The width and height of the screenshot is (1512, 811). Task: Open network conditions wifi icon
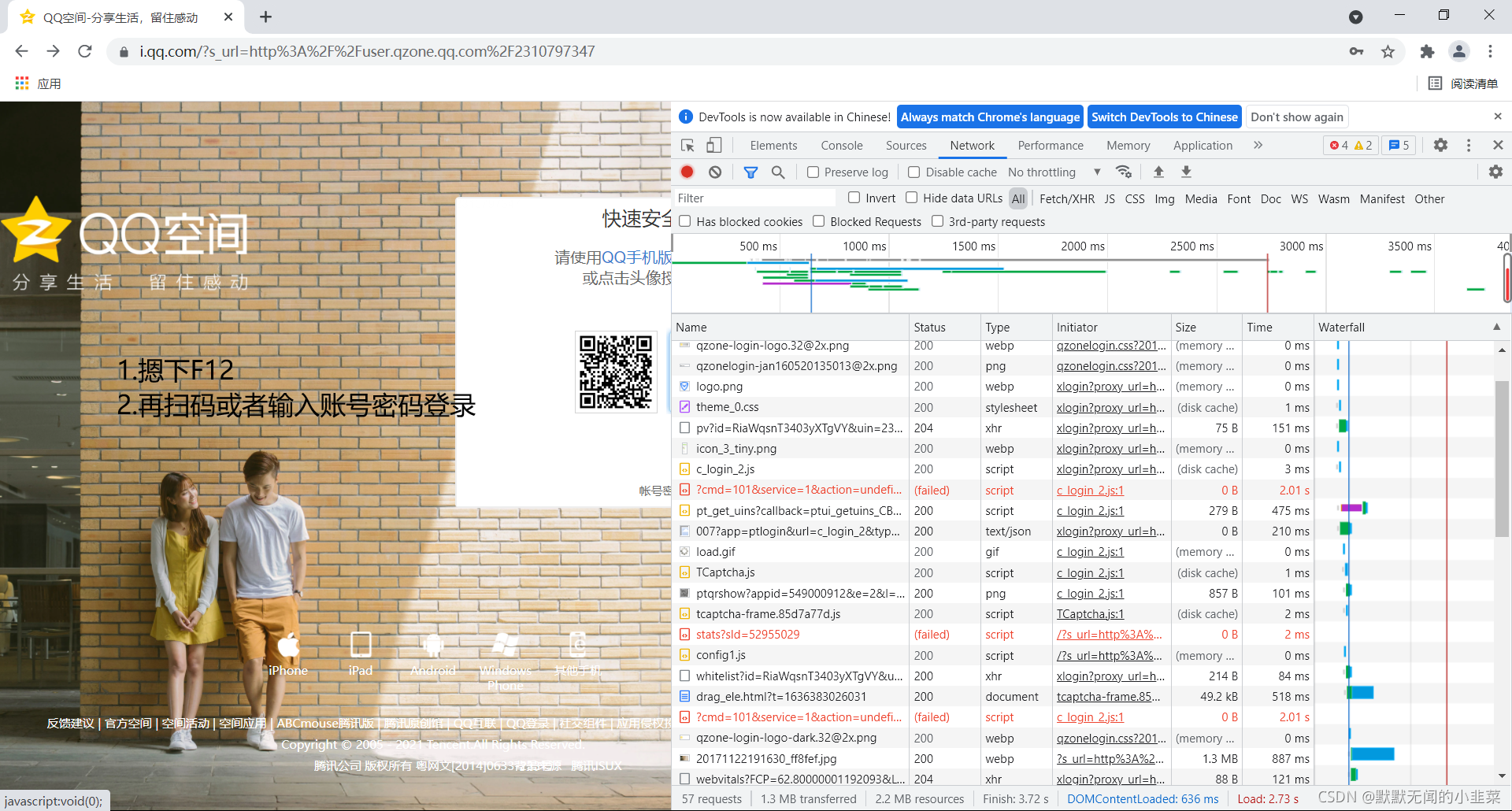coord(1124,172)
